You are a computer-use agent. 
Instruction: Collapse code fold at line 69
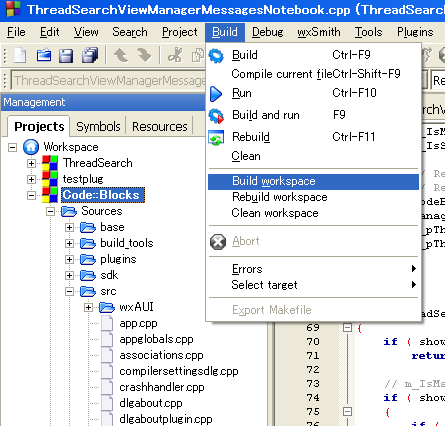tap(347, 328)
